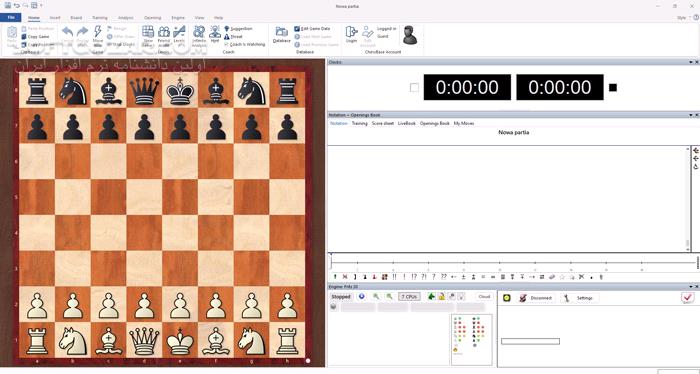Image resolution: width=700 pixels, height=374 pixels.
Task: Click the white king on e1
Action: (x=180, y=341)
